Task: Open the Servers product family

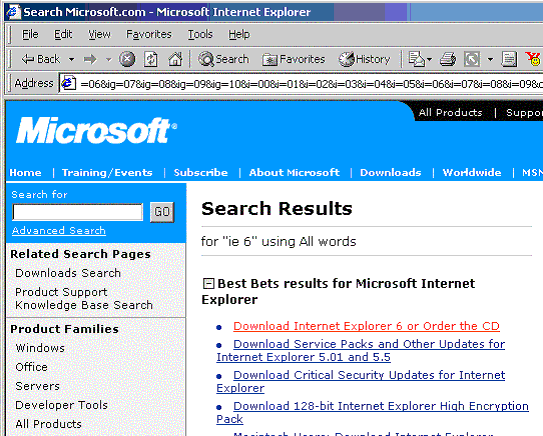Action: tap(37, 386)
